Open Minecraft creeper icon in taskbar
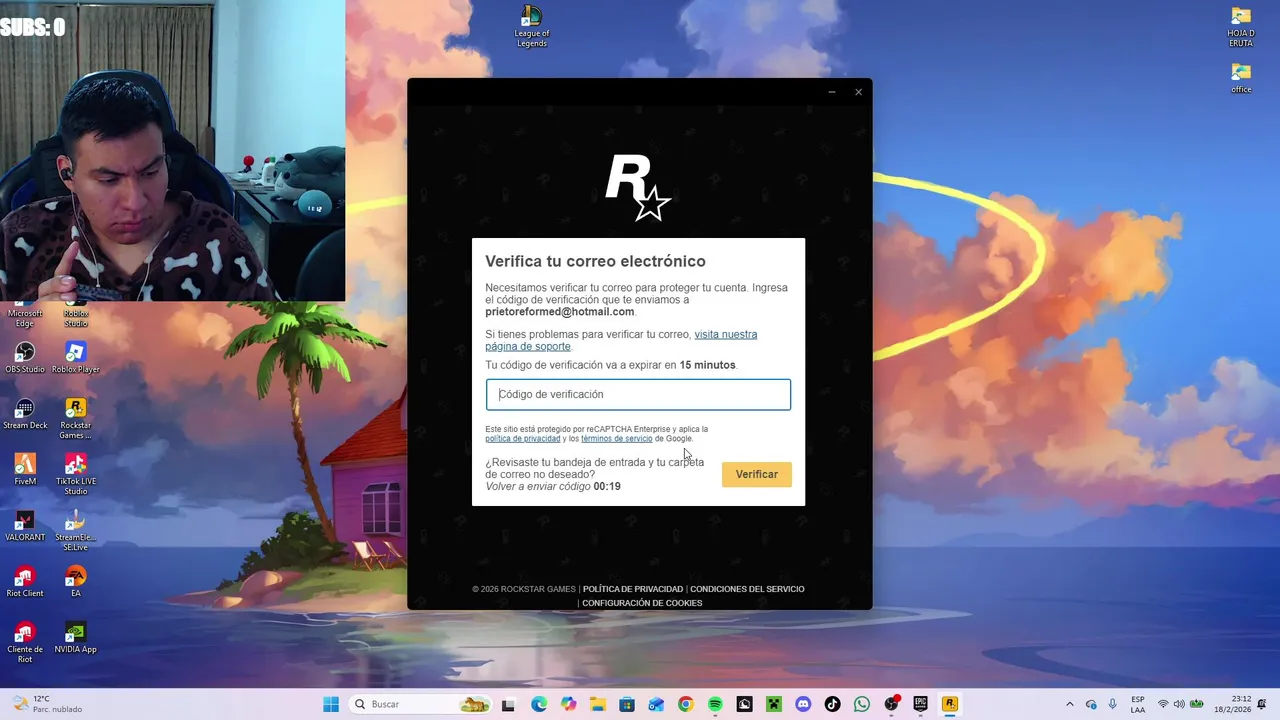This screenshot has width=1280, height=720. (773, 704)
